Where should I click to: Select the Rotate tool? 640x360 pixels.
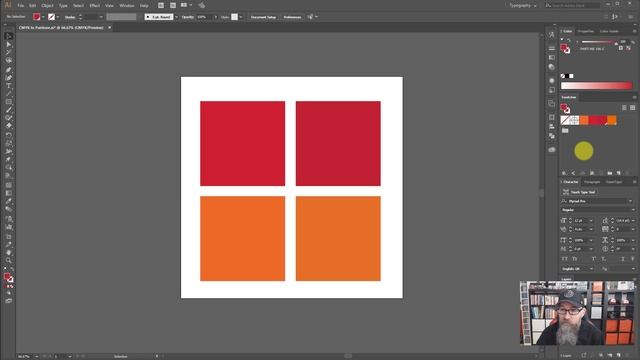pyautogui.click(x=9, y=135)
